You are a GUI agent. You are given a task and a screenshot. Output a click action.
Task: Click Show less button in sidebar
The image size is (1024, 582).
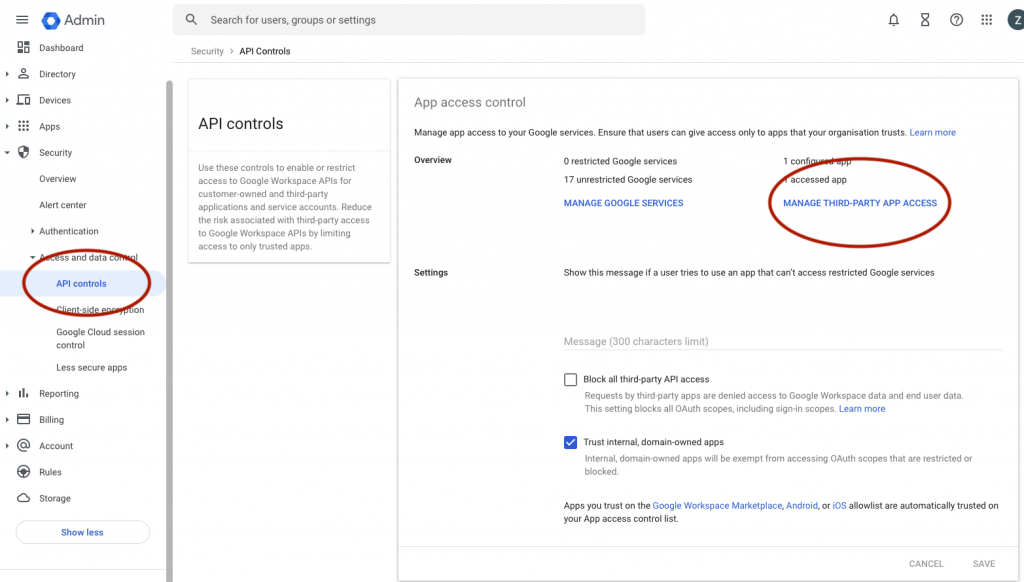[82, 532]
